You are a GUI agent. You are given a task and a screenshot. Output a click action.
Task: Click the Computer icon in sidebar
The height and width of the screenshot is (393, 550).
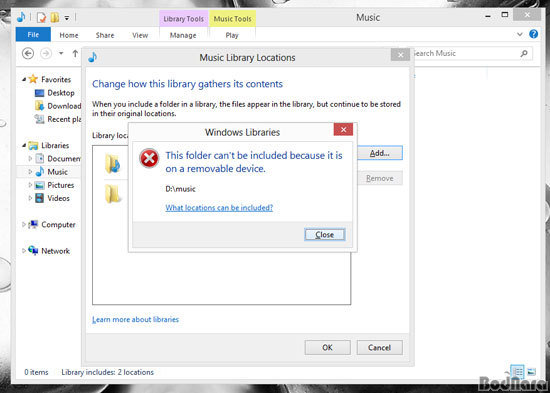33,225
